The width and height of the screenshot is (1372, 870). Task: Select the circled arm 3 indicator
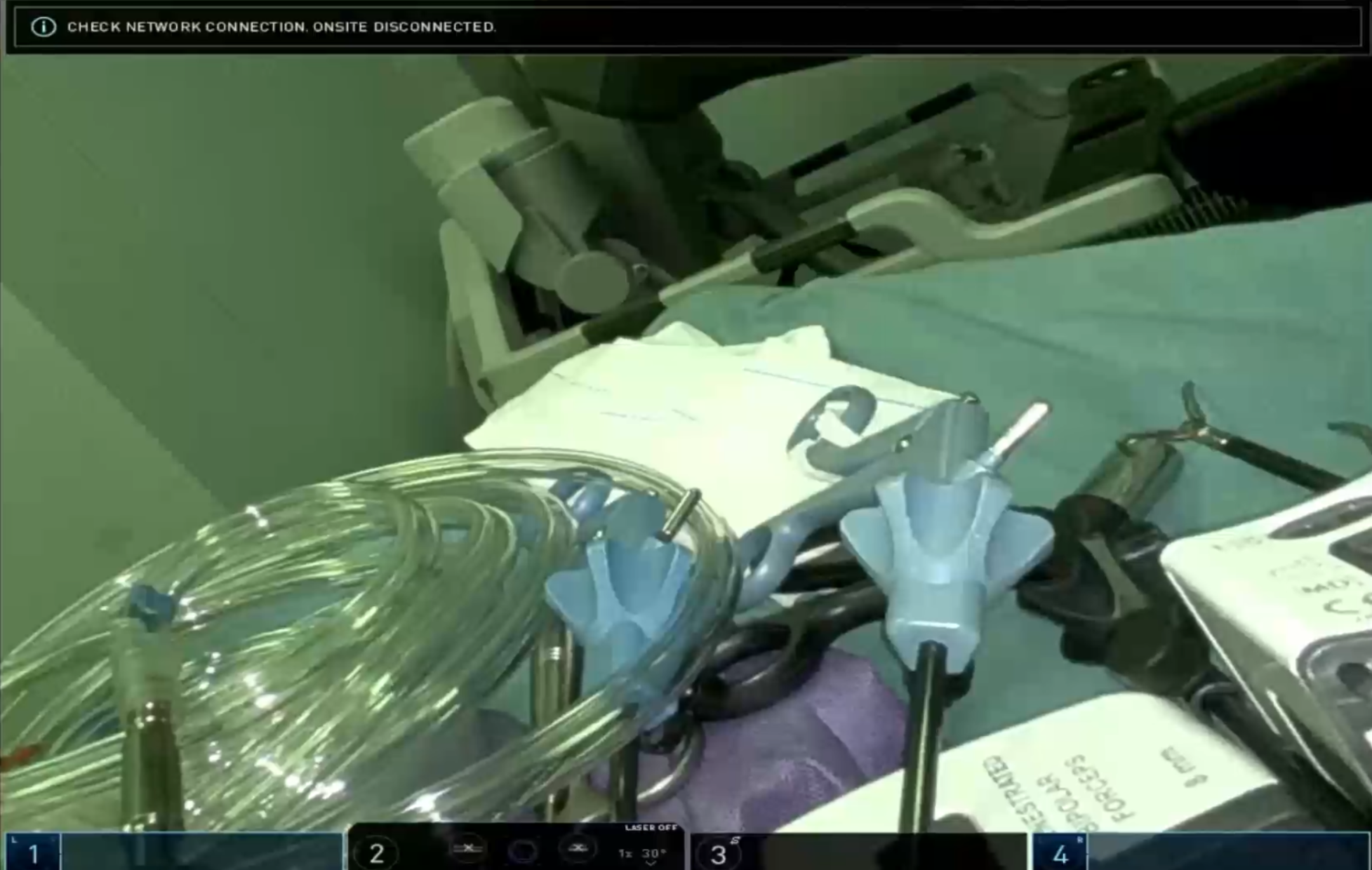click(718, 854)
